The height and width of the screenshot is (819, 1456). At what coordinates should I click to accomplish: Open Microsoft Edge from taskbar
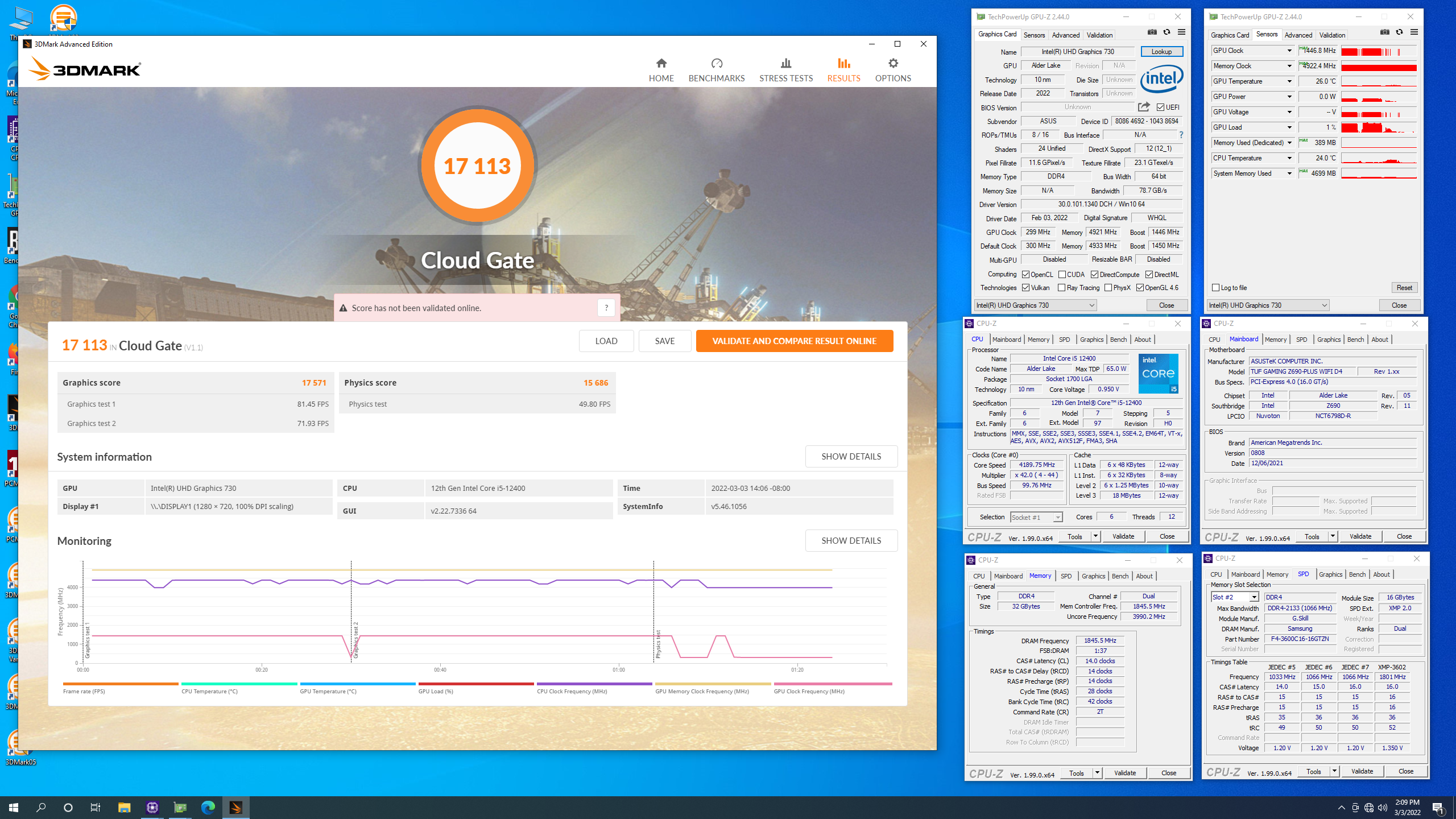coord(208,807)
